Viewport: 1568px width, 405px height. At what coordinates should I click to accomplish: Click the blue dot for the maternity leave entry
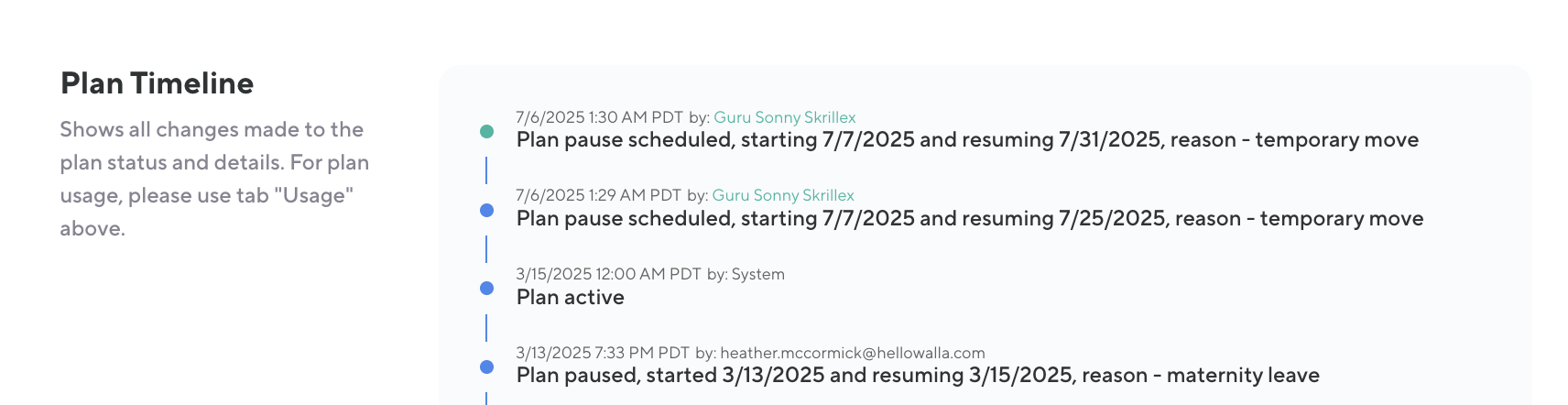tap(486, 367)
